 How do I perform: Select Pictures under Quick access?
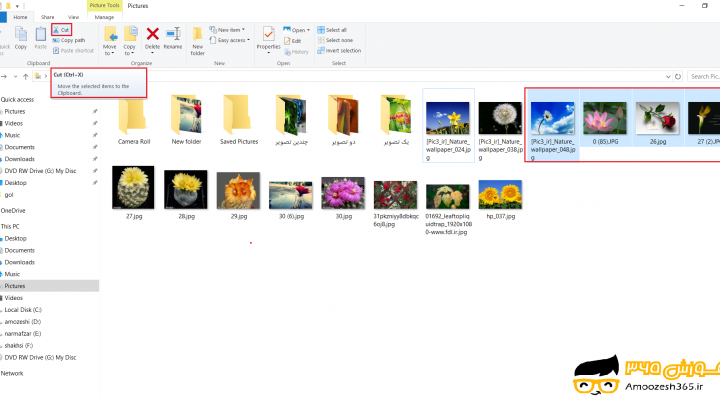[15, 112]
